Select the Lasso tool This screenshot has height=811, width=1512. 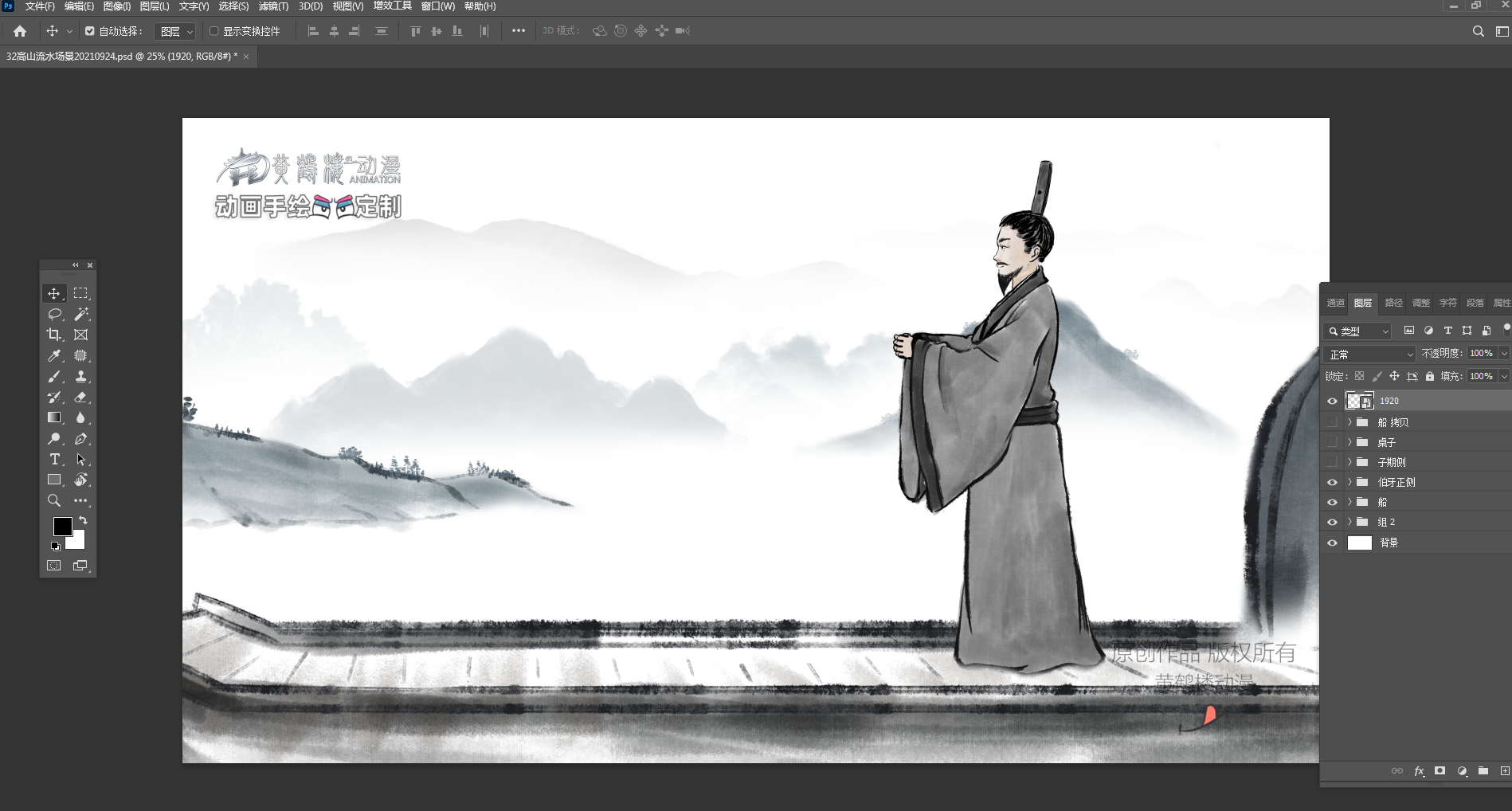54,314
